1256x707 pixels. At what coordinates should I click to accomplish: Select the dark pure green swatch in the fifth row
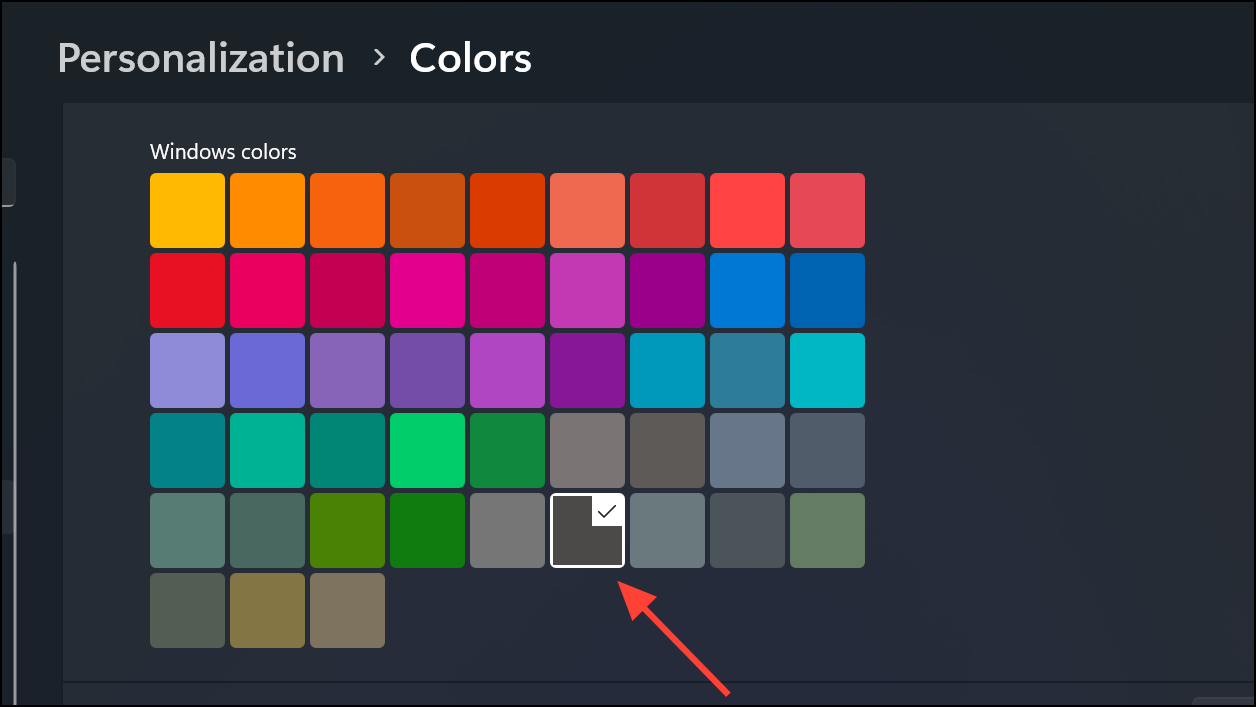point(427,530)
